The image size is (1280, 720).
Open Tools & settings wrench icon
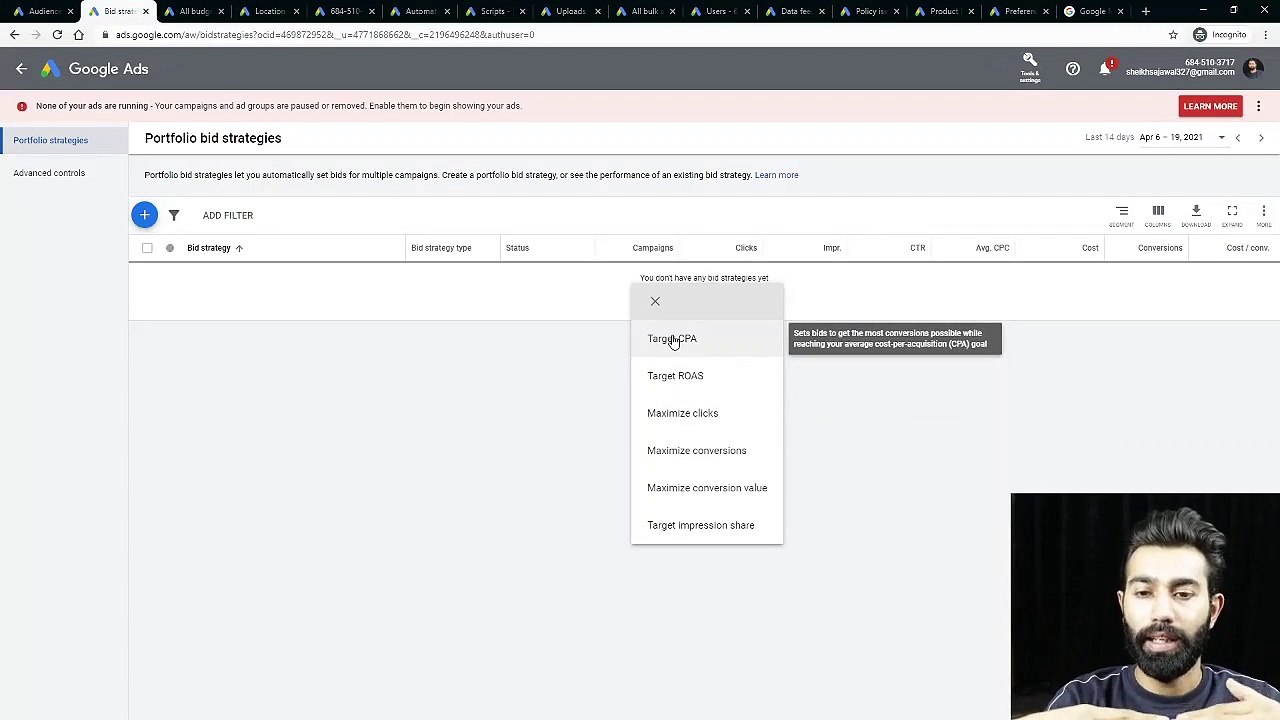click(x=1030, y=67)
